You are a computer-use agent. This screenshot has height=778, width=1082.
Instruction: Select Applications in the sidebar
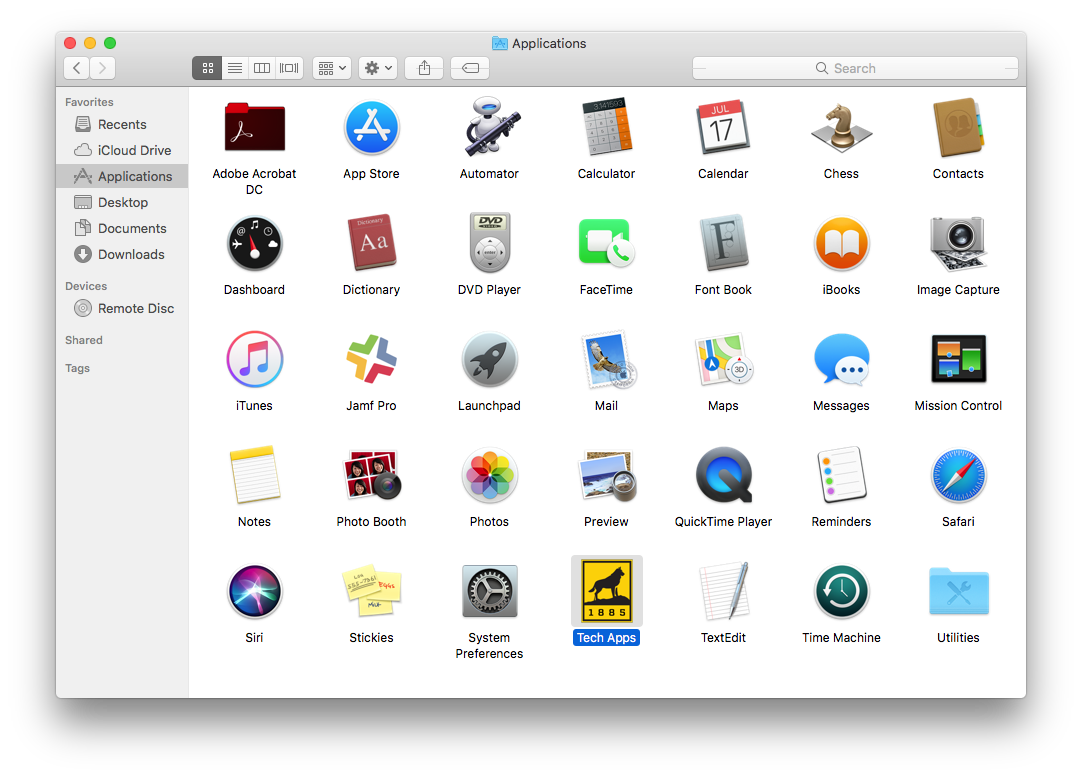(122, 176)
